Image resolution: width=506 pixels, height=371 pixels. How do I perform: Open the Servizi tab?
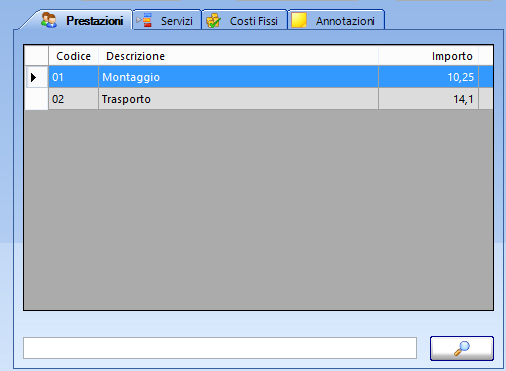(167, 20)
